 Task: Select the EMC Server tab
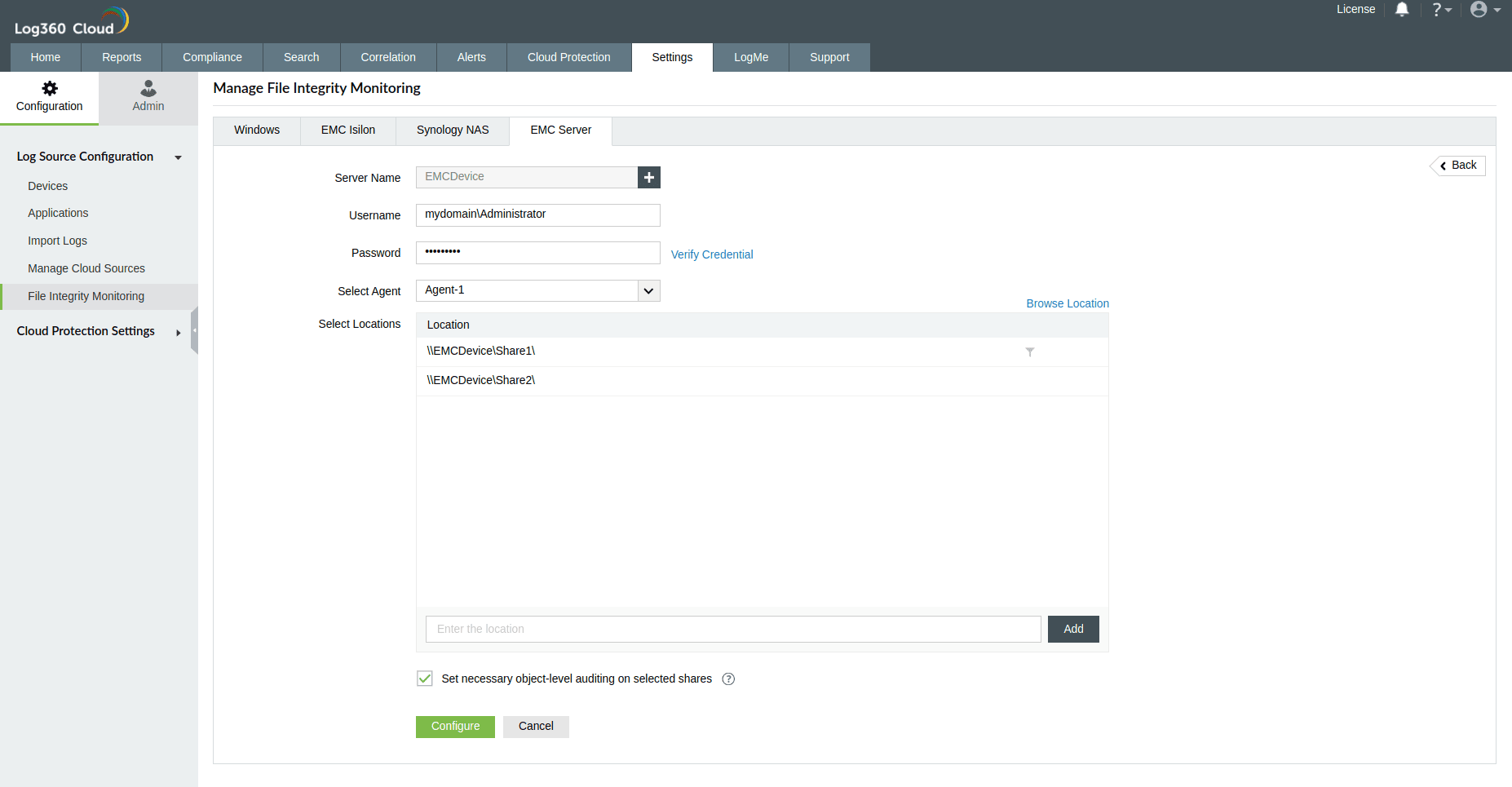point(561,130)
